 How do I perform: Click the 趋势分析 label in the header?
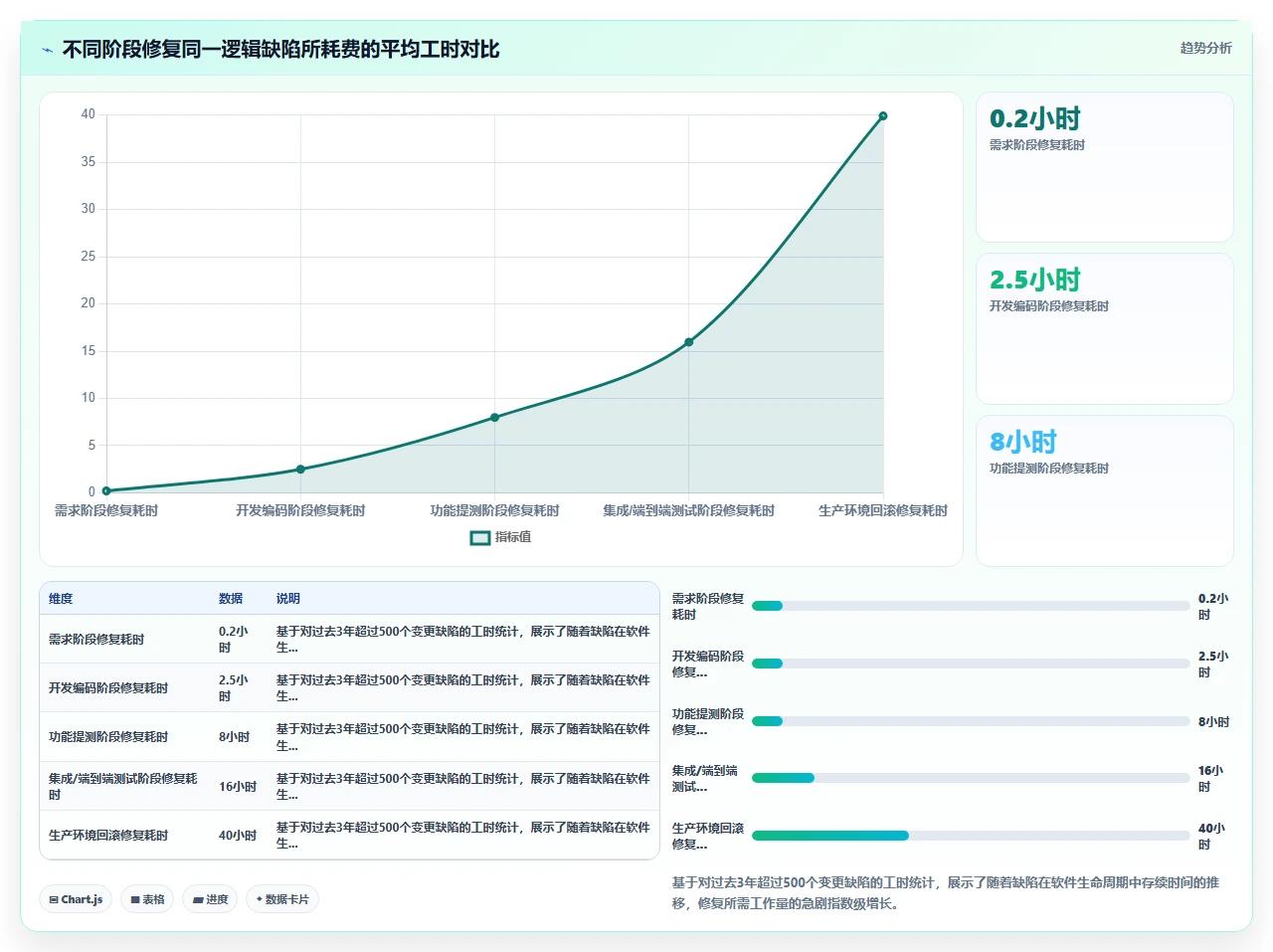tap(1205, 48)
